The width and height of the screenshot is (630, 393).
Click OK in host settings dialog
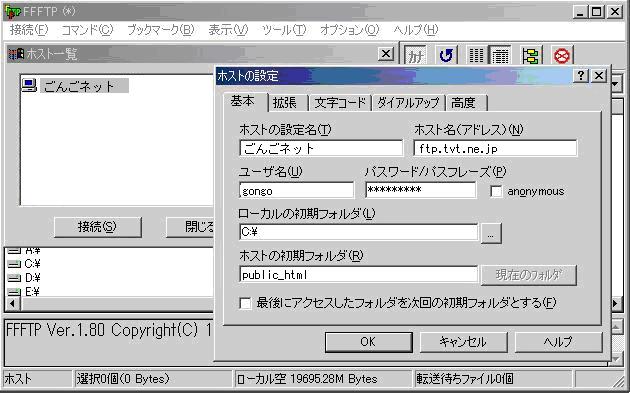pyautogui.click(x=368, y=342)
